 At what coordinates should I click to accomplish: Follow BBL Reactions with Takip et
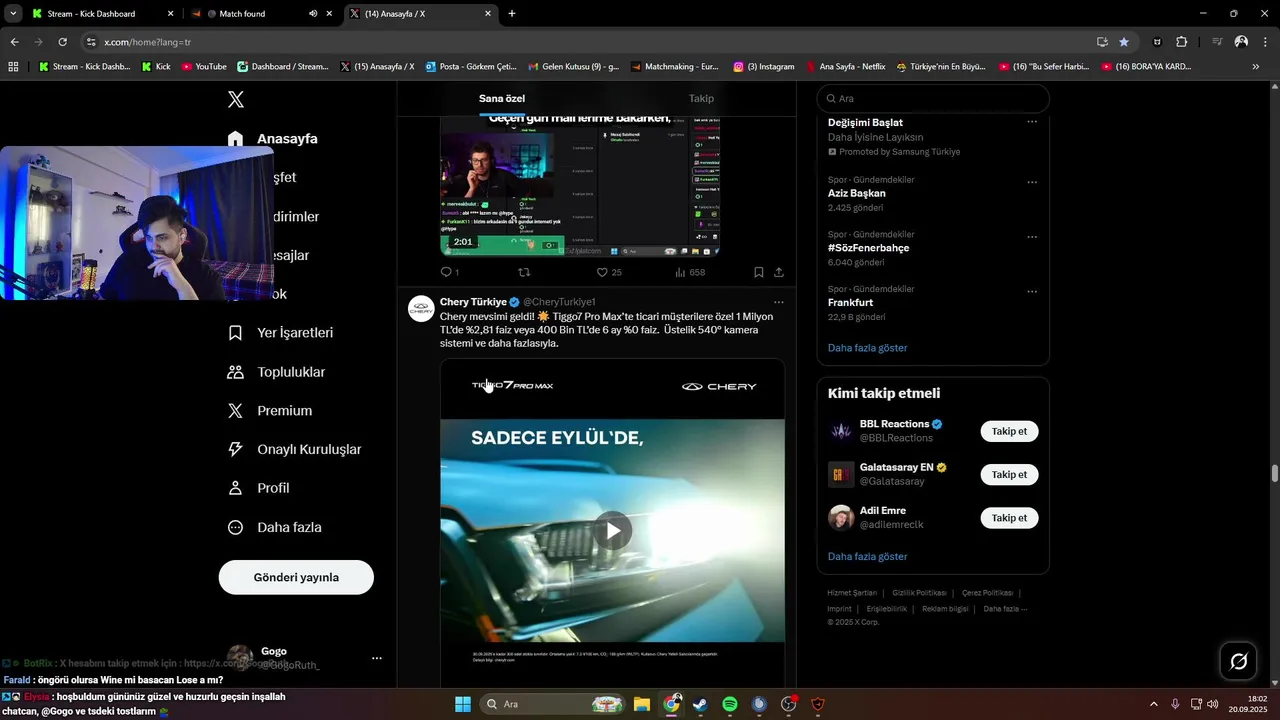[1009, 431]
